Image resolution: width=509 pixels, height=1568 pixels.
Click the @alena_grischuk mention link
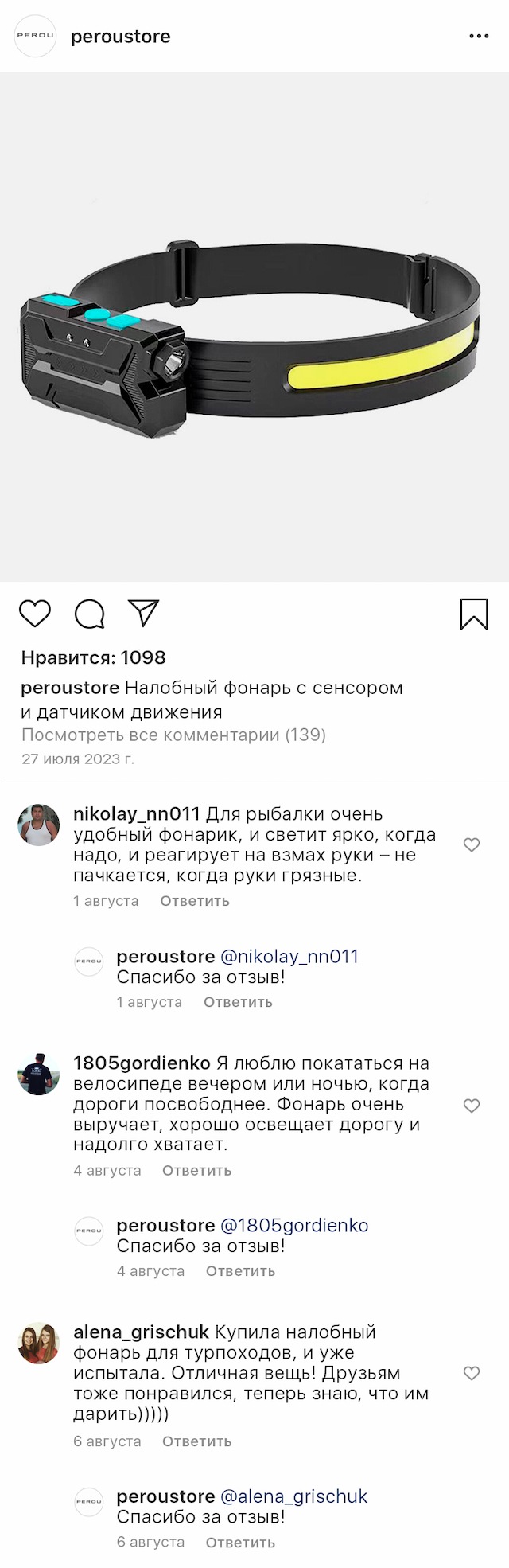click(293, 1496)
